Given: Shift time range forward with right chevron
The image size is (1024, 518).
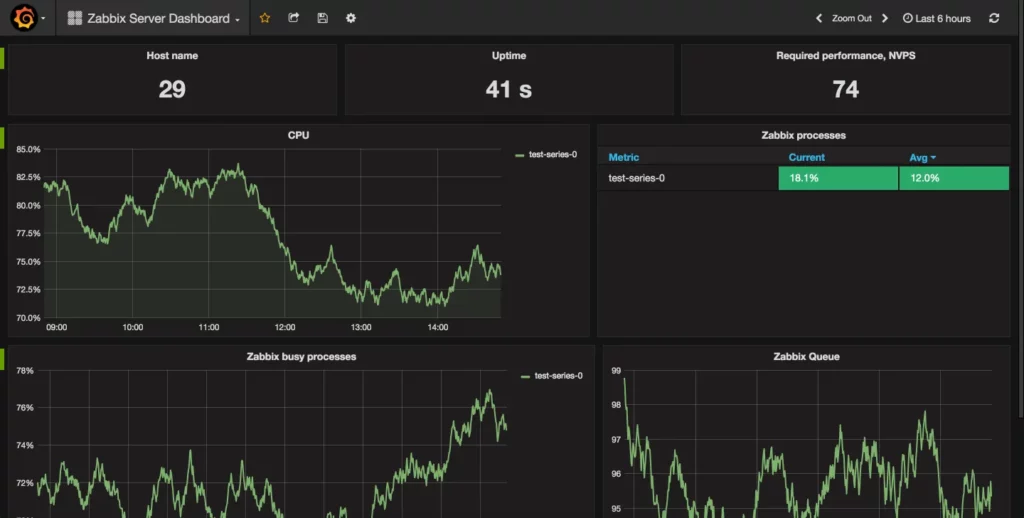Looking at the screenshot, I should 885,18.
